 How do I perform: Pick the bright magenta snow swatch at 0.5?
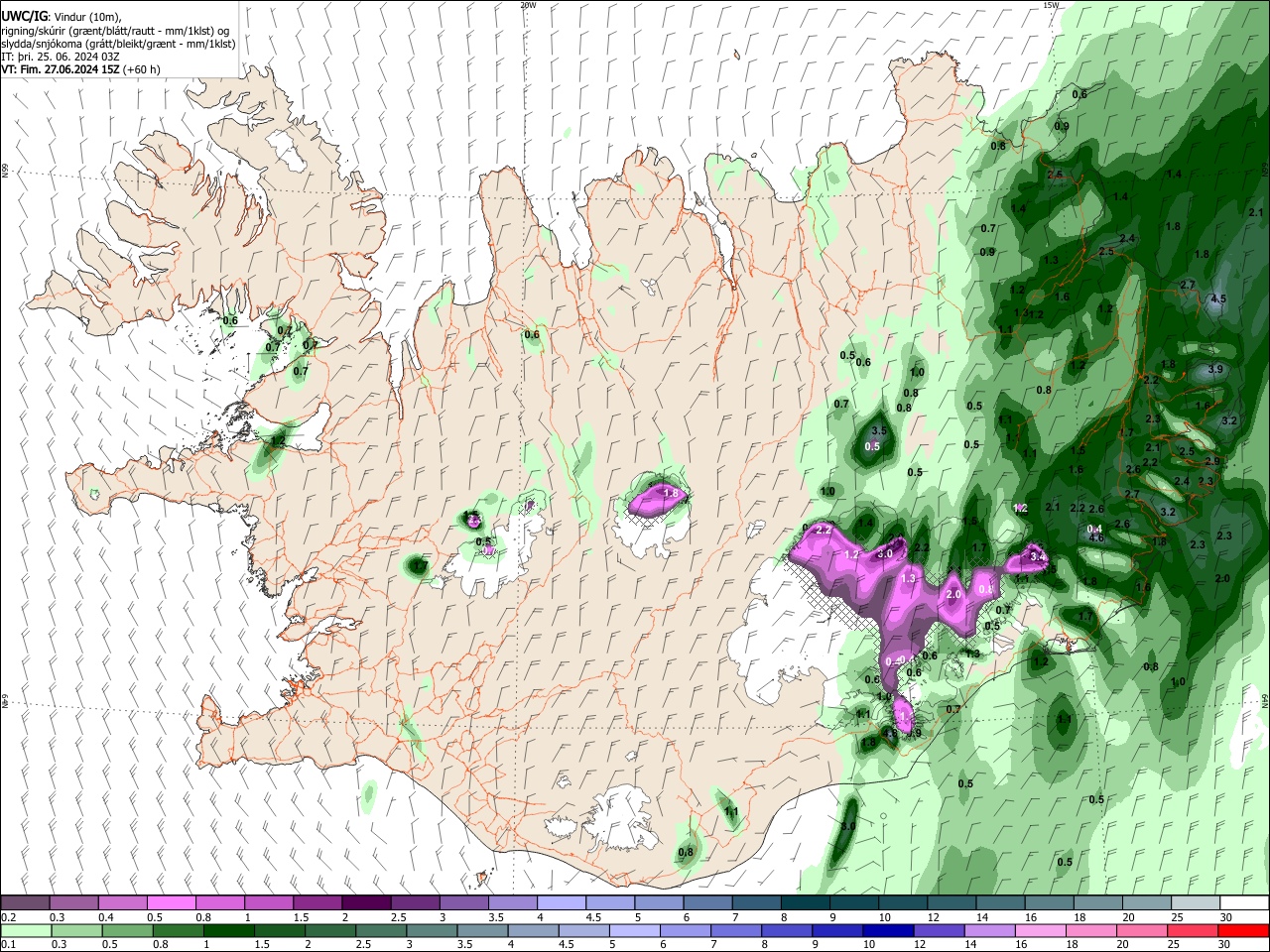(171, 902)
